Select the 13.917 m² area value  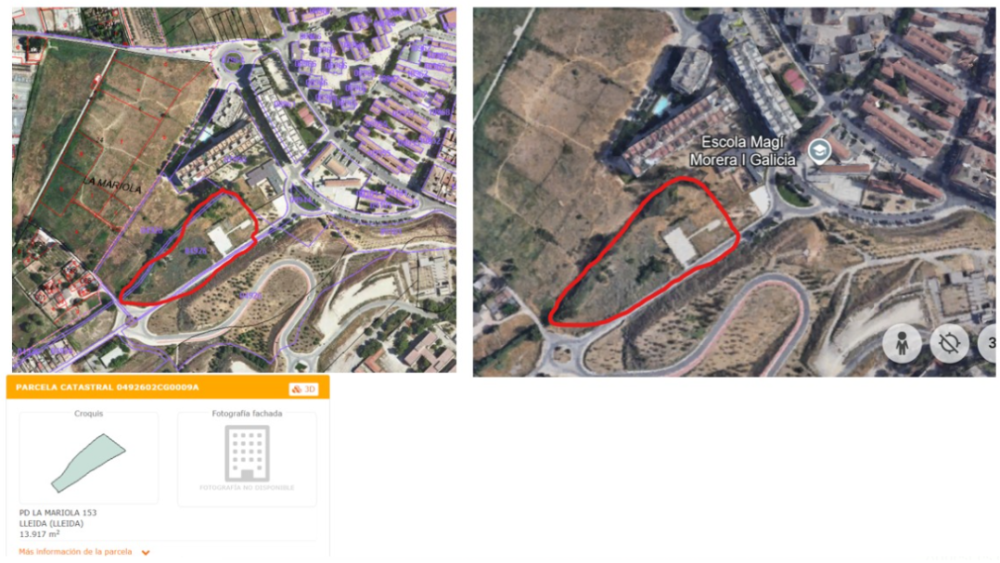40,534
